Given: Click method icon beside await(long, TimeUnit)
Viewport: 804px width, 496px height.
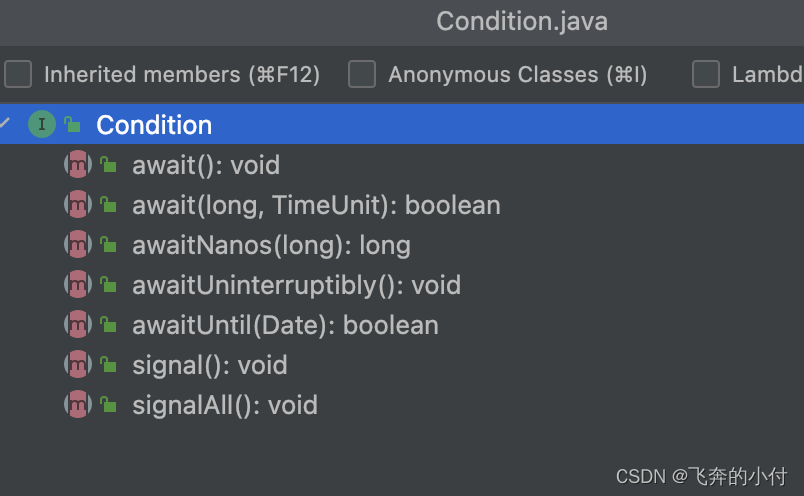Looking at the screenshot, I should tap(77, 205).
